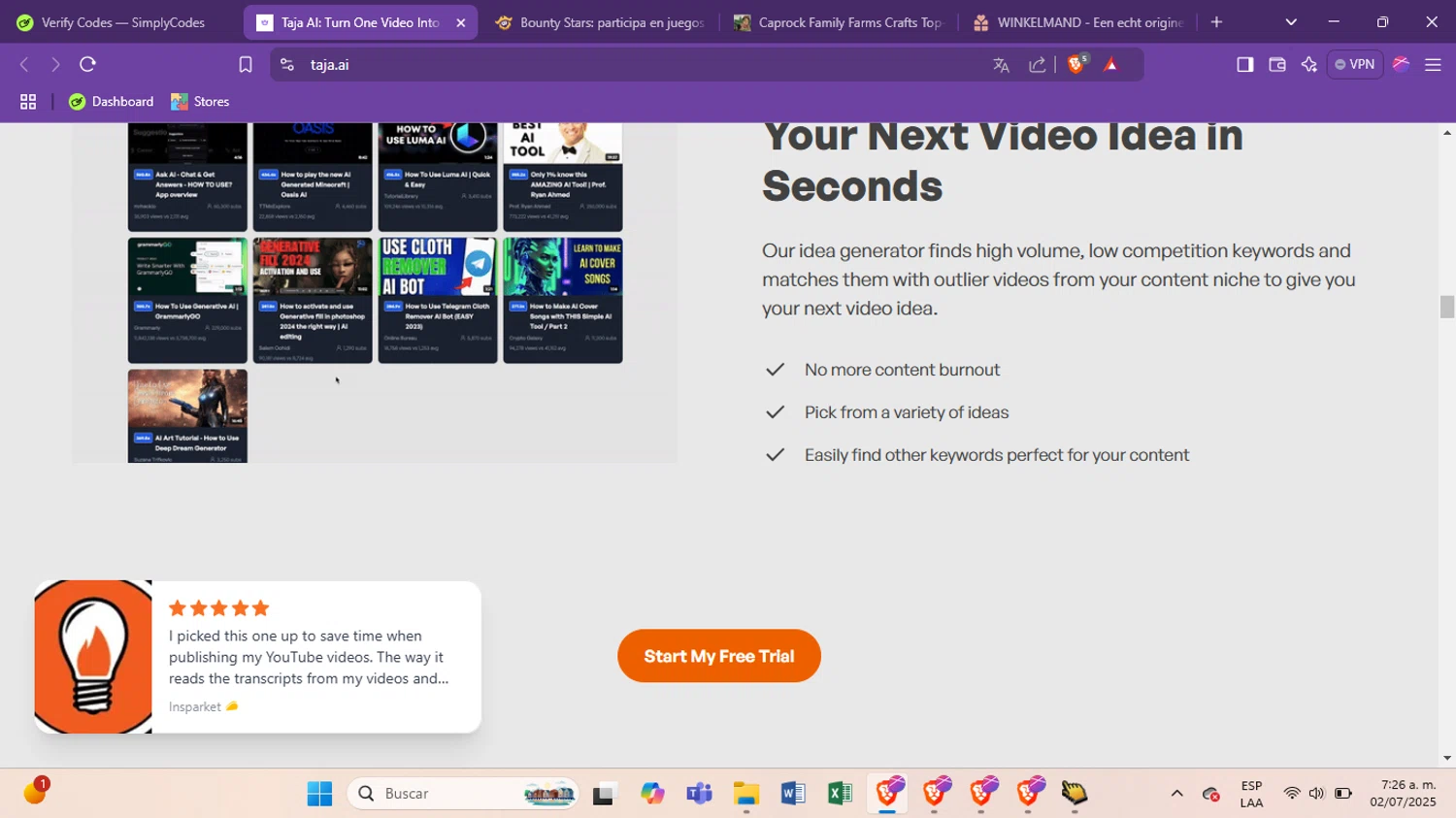Image resolution: width=1456 pixels, height=818 pixels.
Task: Share this page using the share icon
Action: point(1038,65)
